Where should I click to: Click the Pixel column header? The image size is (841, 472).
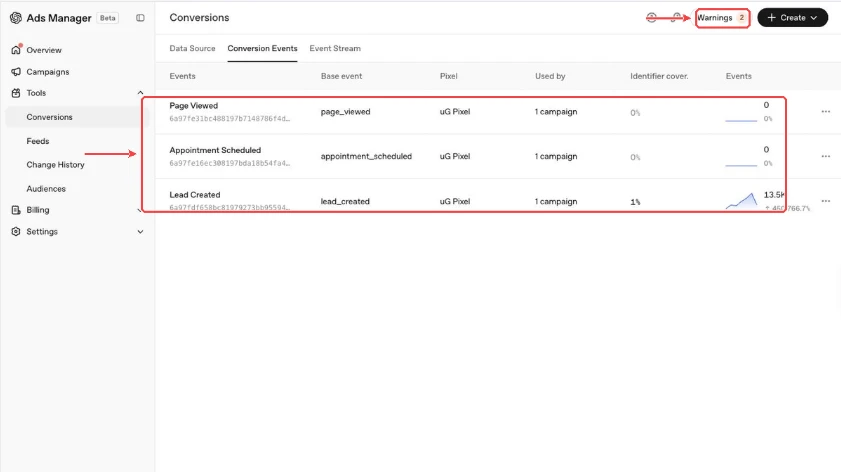pyautogui.click(x=448, y=76)
